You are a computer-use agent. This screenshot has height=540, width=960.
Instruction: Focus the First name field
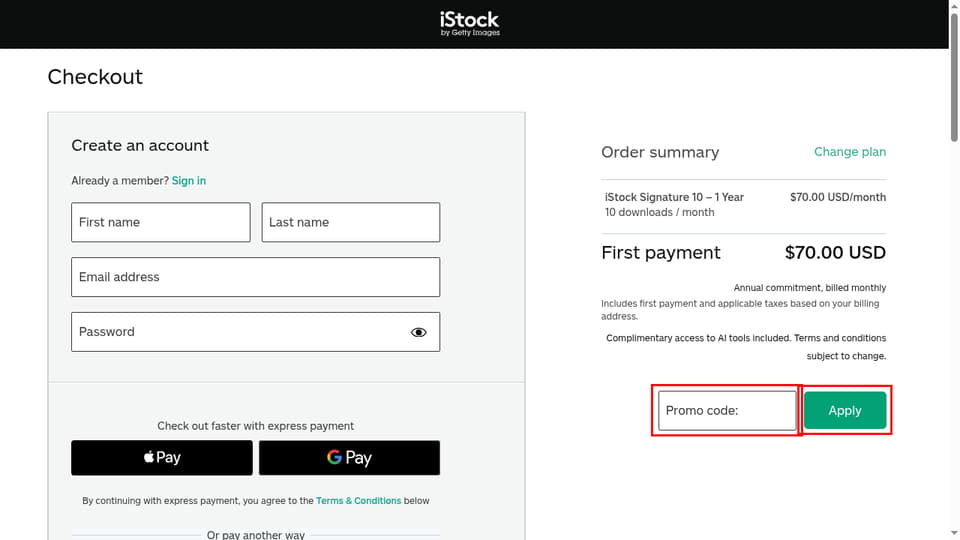tap(160, 222)
